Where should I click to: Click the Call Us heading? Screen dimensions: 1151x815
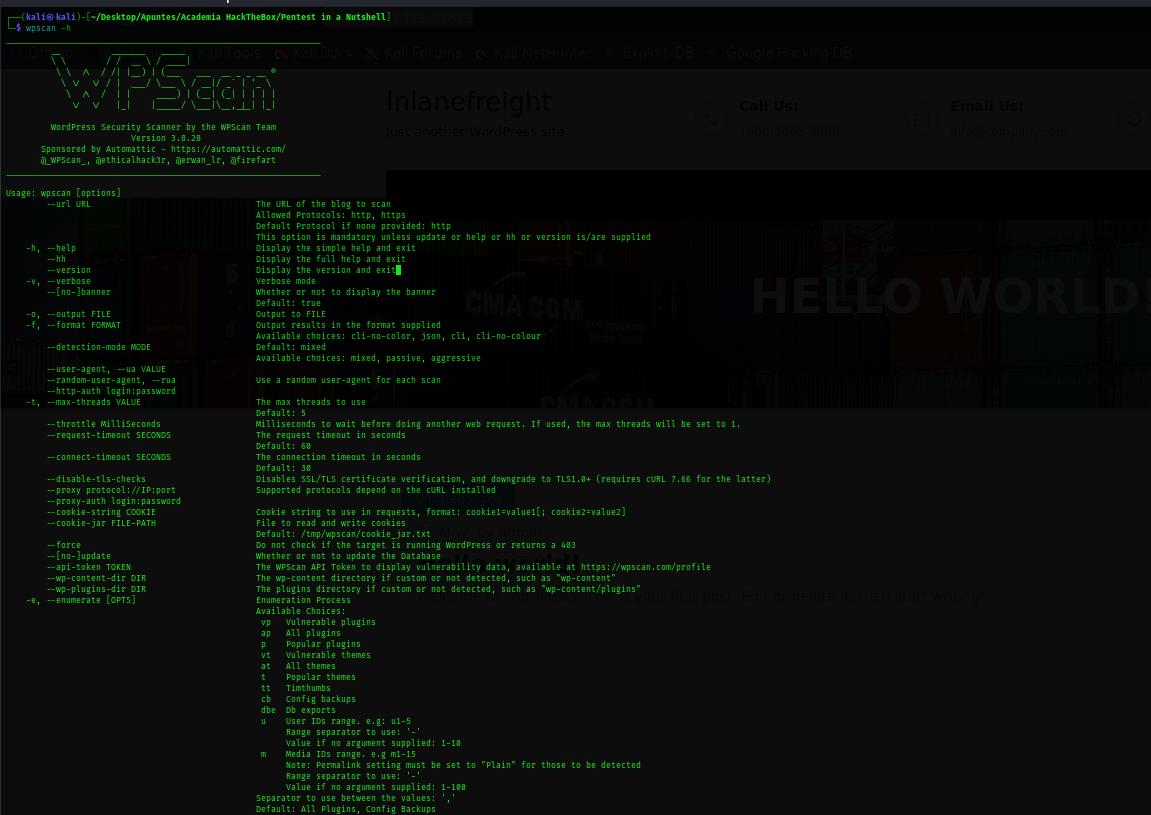tap(768, 106)
